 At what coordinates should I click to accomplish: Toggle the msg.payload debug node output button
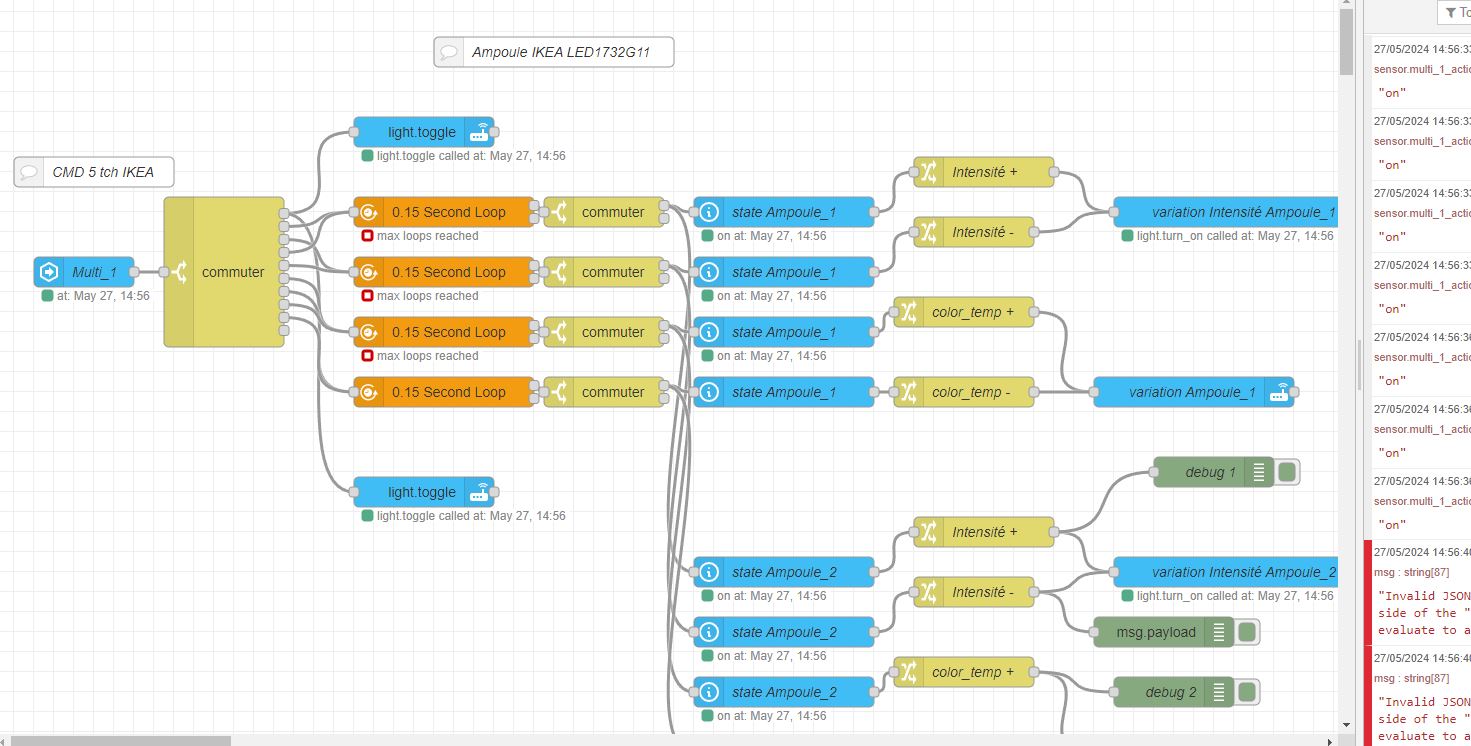click(1247, 632)
